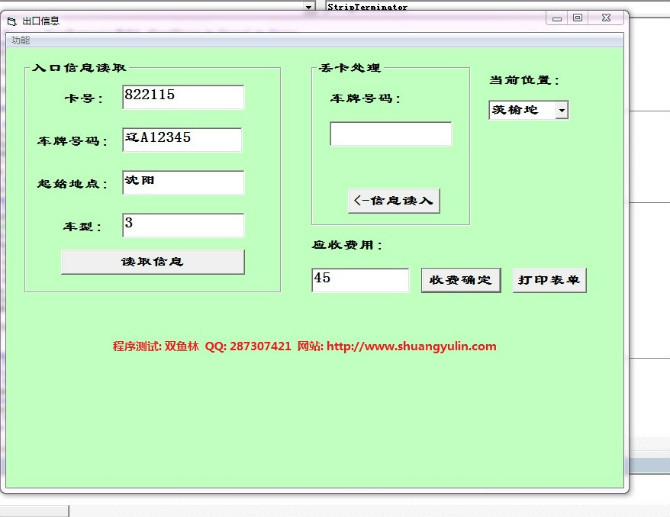Image resolution: width=670 pixels, height=517 pixels.
Task: Select the 起始地点 field showing 沈阳
Action: [x=183, y=182]
